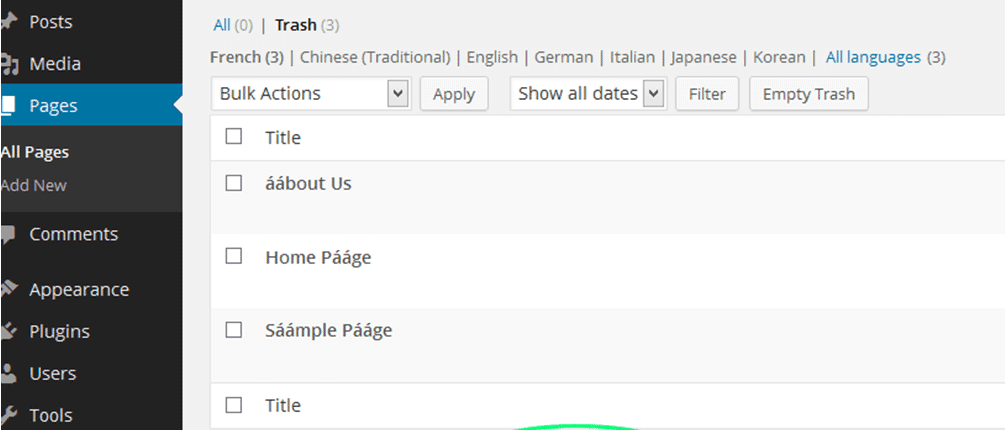Open the Bulk Actions dropdown
This screenshot has height=430, width=1005.
311,94
